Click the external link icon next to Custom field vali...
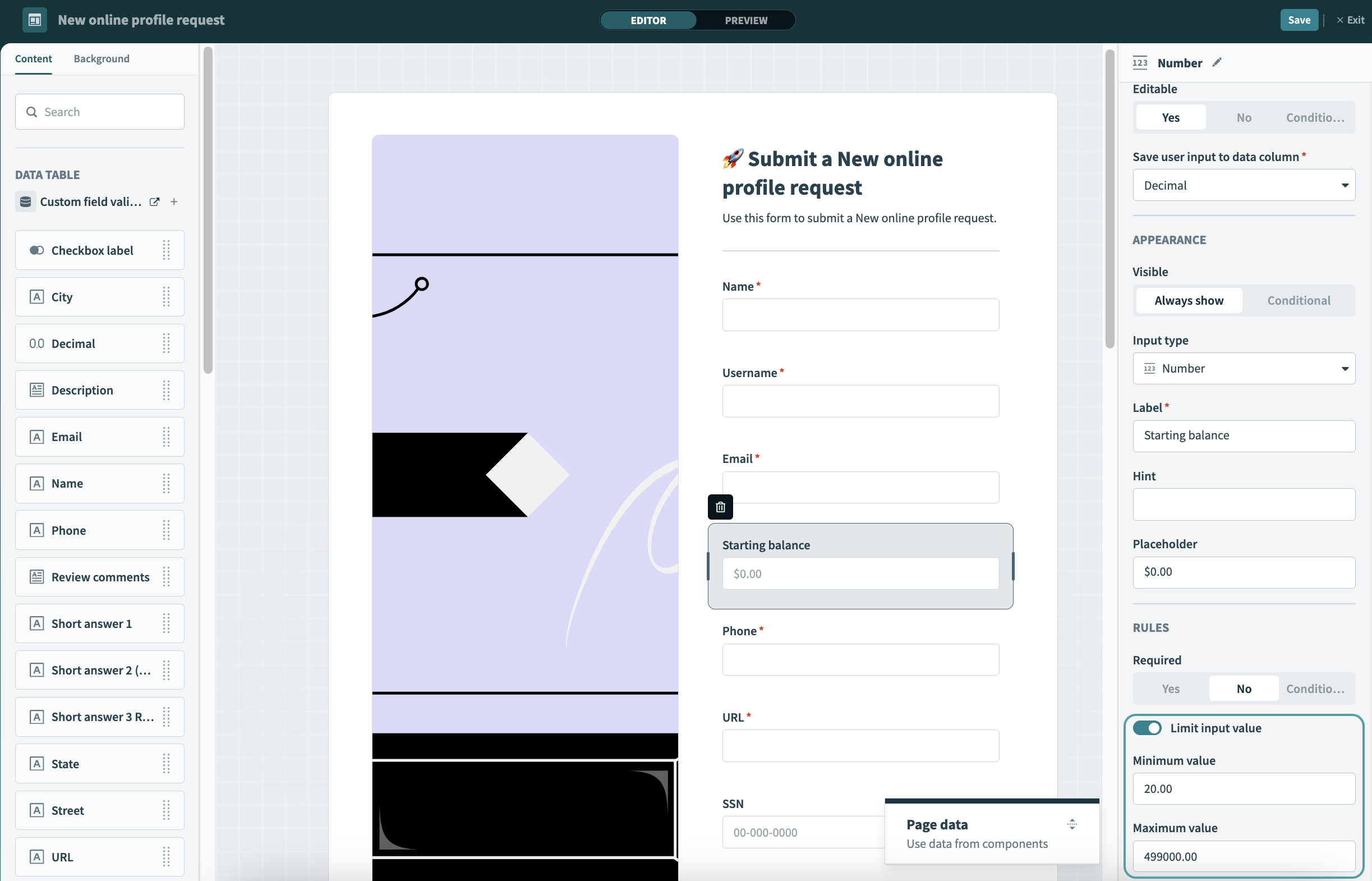 point(155,201)
